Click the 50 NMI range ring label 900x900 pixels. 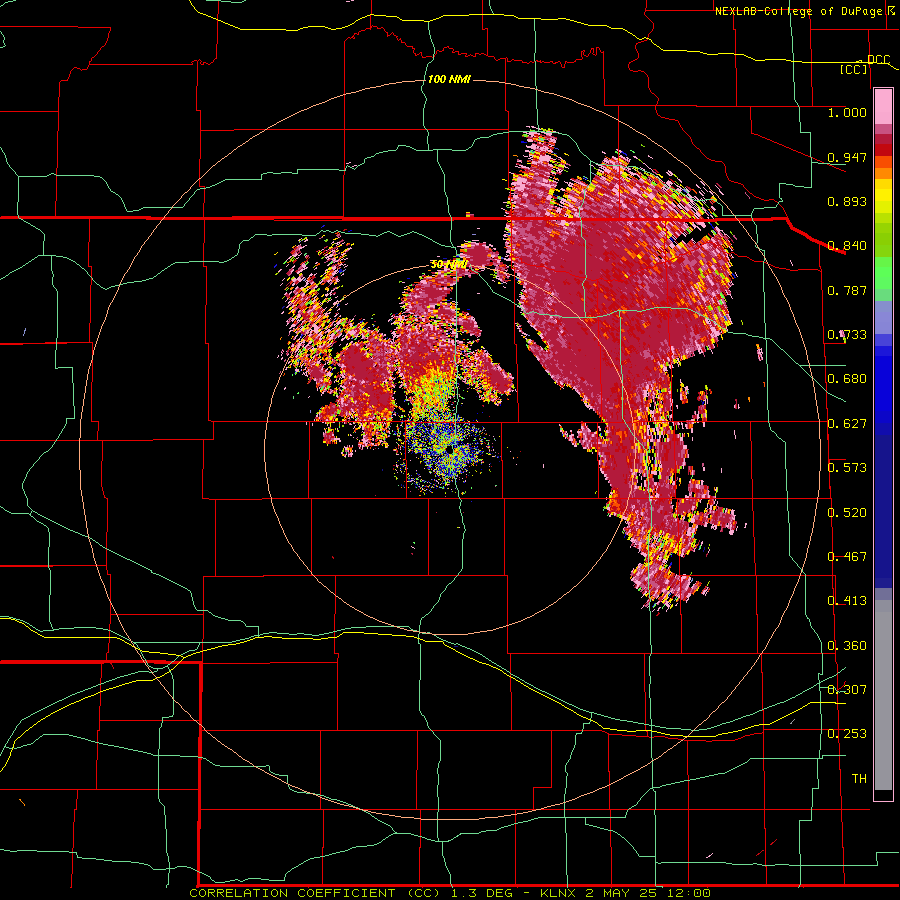448,265
